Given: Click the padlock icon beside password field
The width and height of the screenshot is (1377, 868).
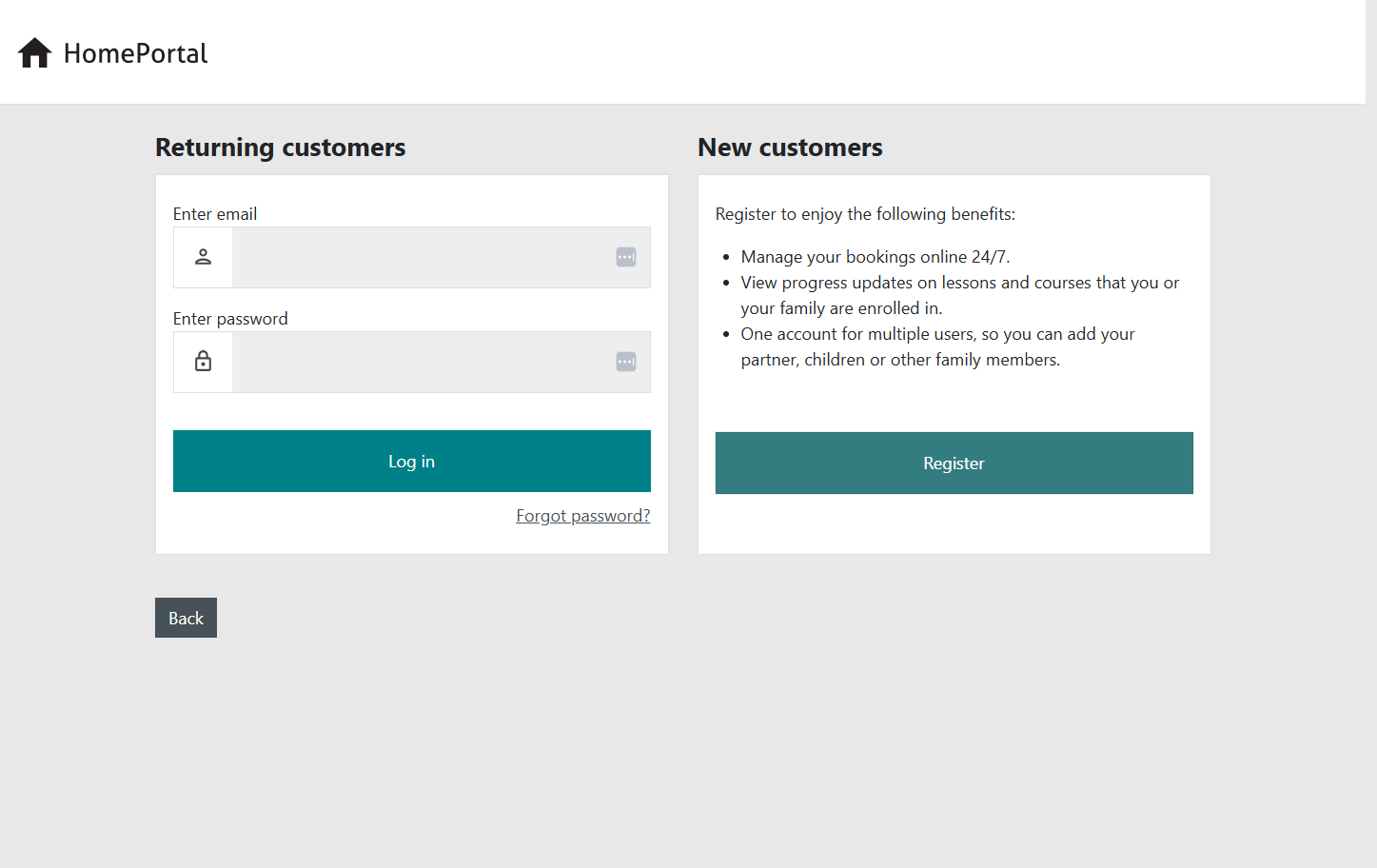Looking at the screenshot, I should click(x=203, y=361).
